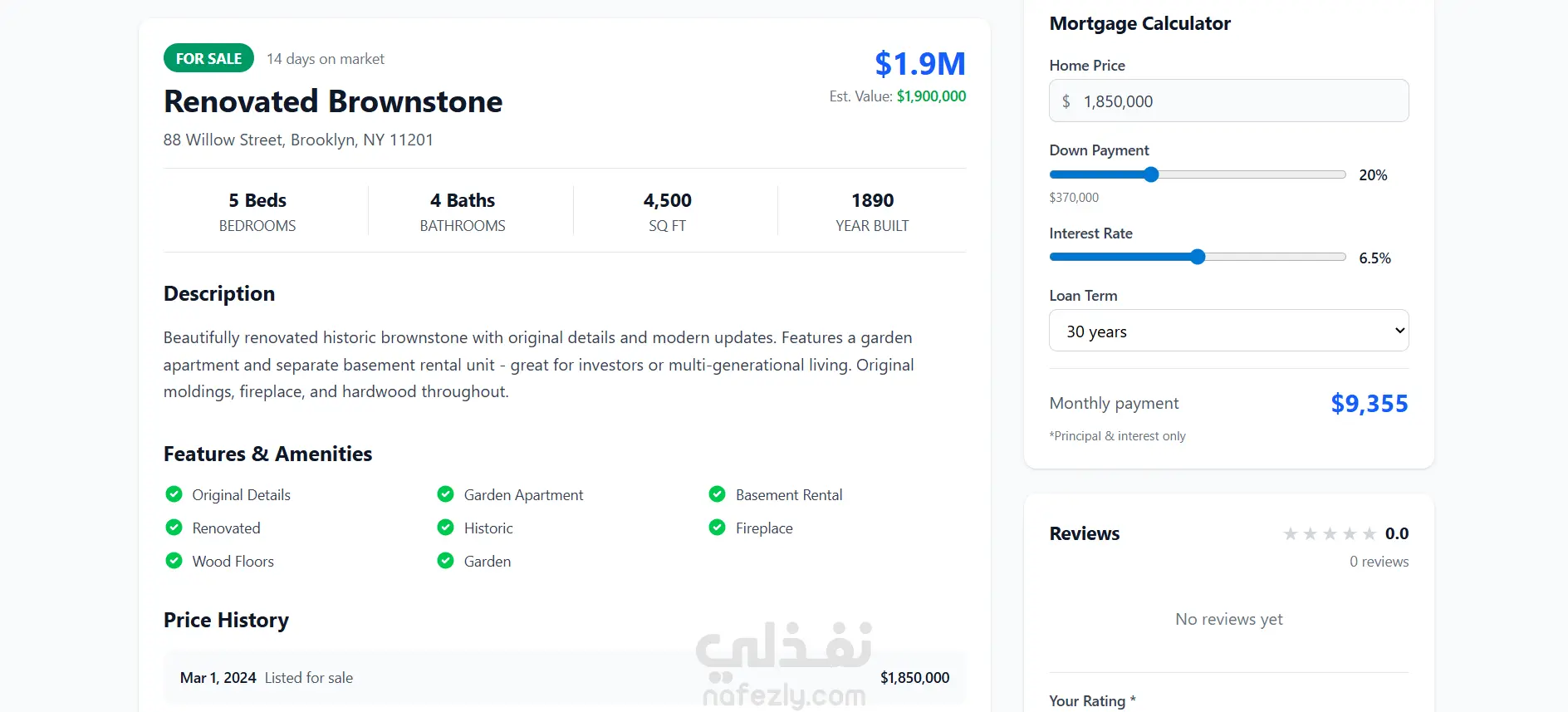Click the estimated value $1,900,000
The width and height of the screenshot is (1568, 712).
pos(931,96)
